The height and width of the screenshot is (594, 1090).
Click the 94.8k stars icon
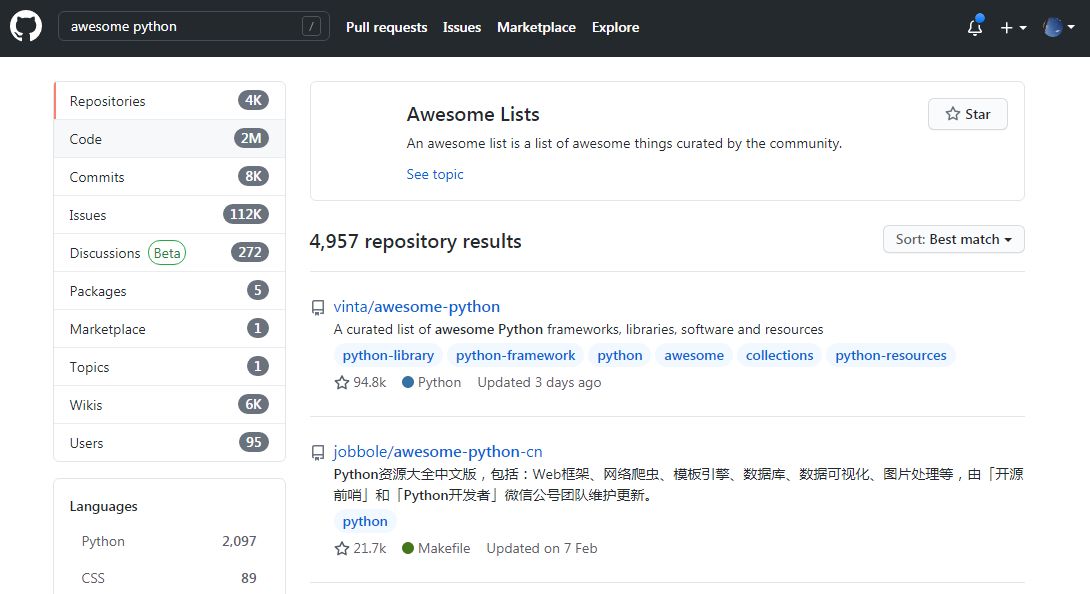[x=341, y=383]
